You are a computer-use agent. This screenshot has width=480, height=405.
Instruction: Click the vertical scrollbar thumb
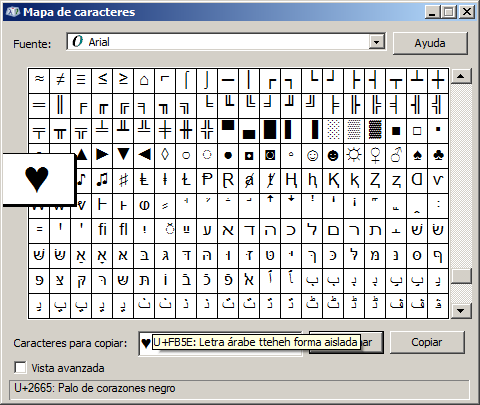461,276
